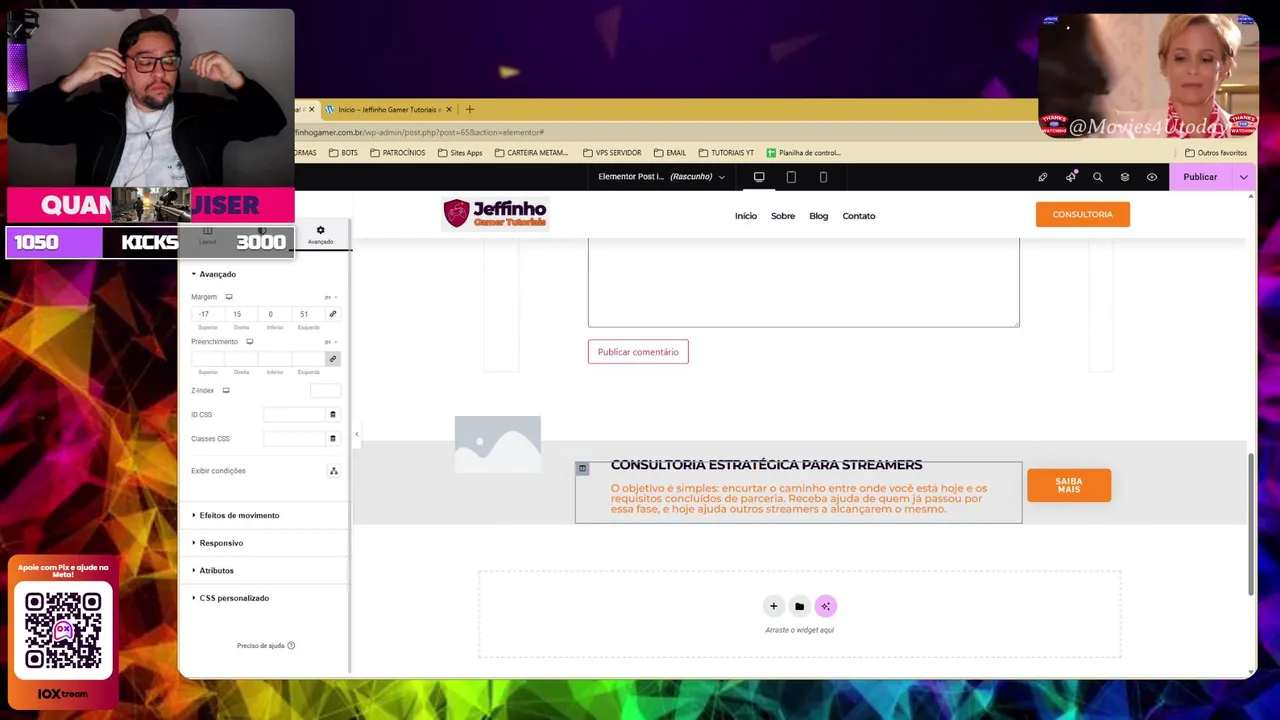Open publish options dropdown arrow

pos(1243,177)
